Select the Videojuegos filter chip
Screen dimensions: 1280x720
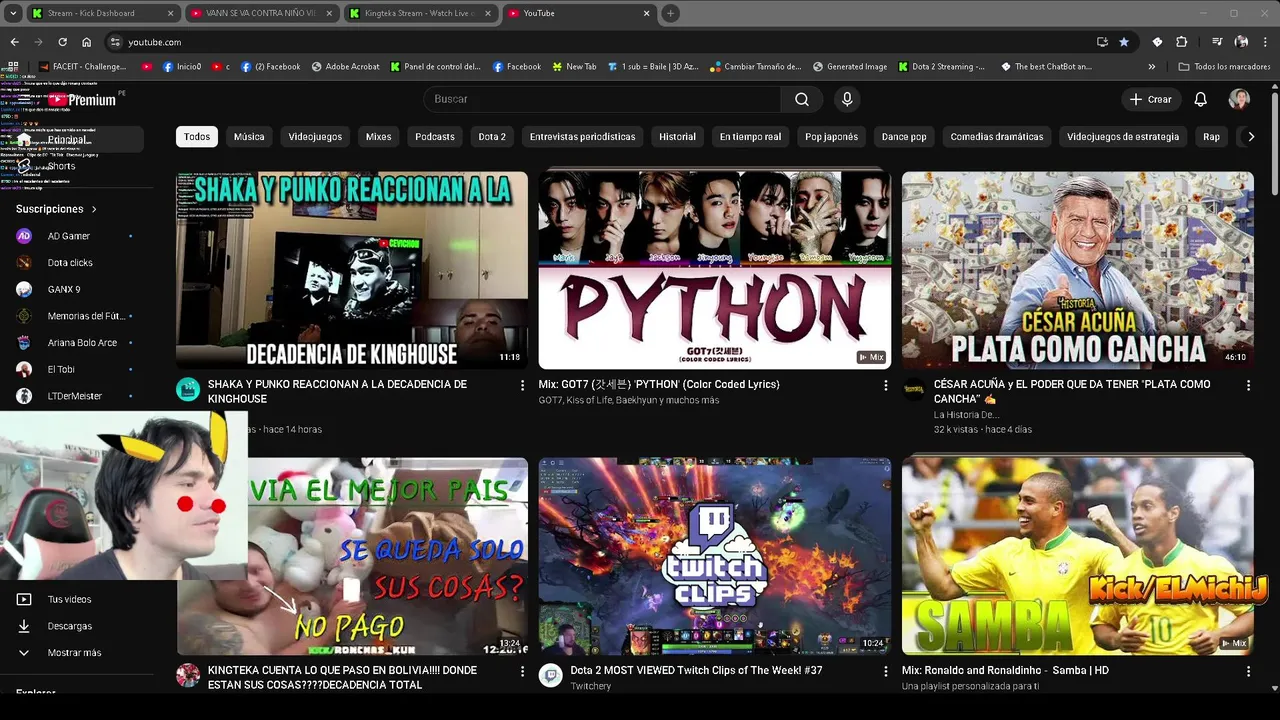315,137
